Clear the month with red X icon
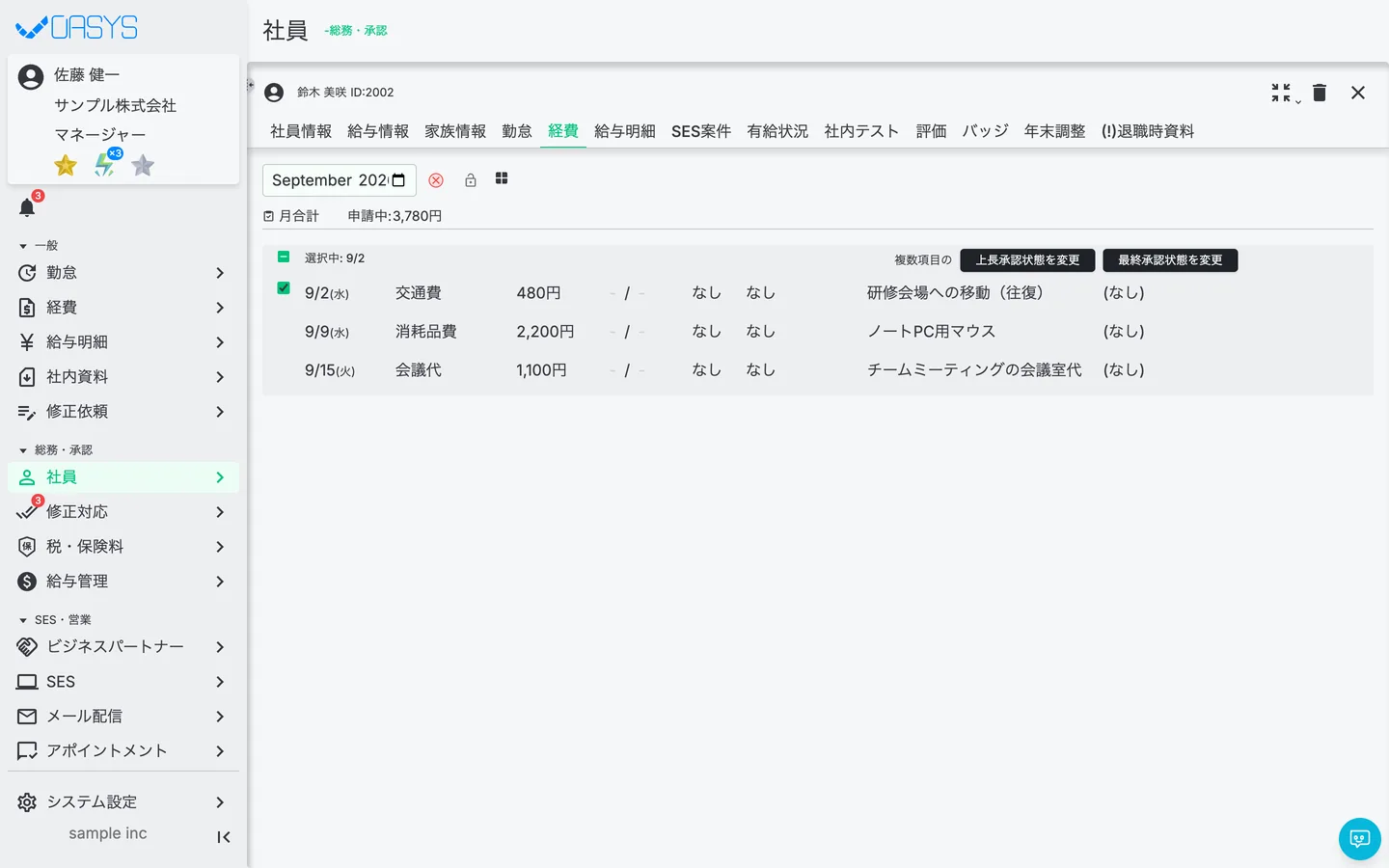The width and height of the screenshot is (1389, 868). 436,180
